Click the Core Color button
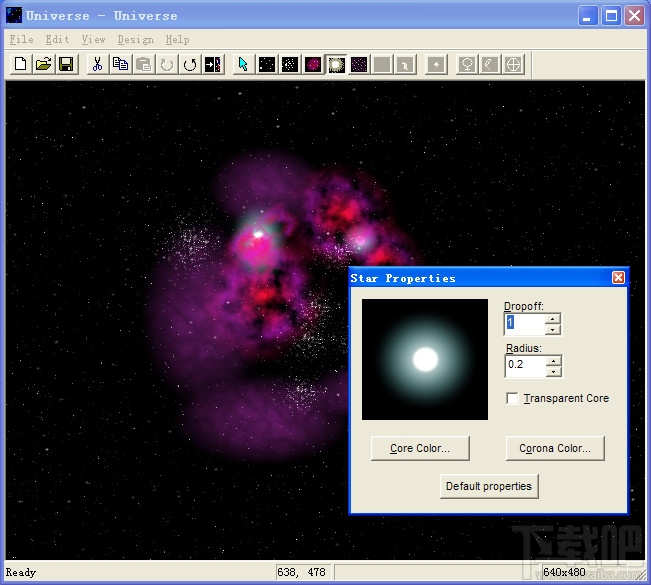The image size is (651, 585). 420,449
